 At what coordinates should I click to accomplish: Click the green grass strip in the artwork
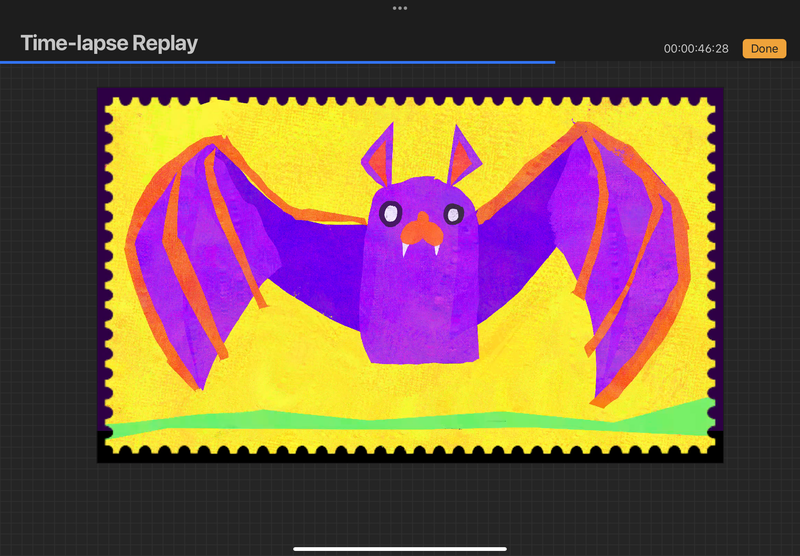coord(400,421)
